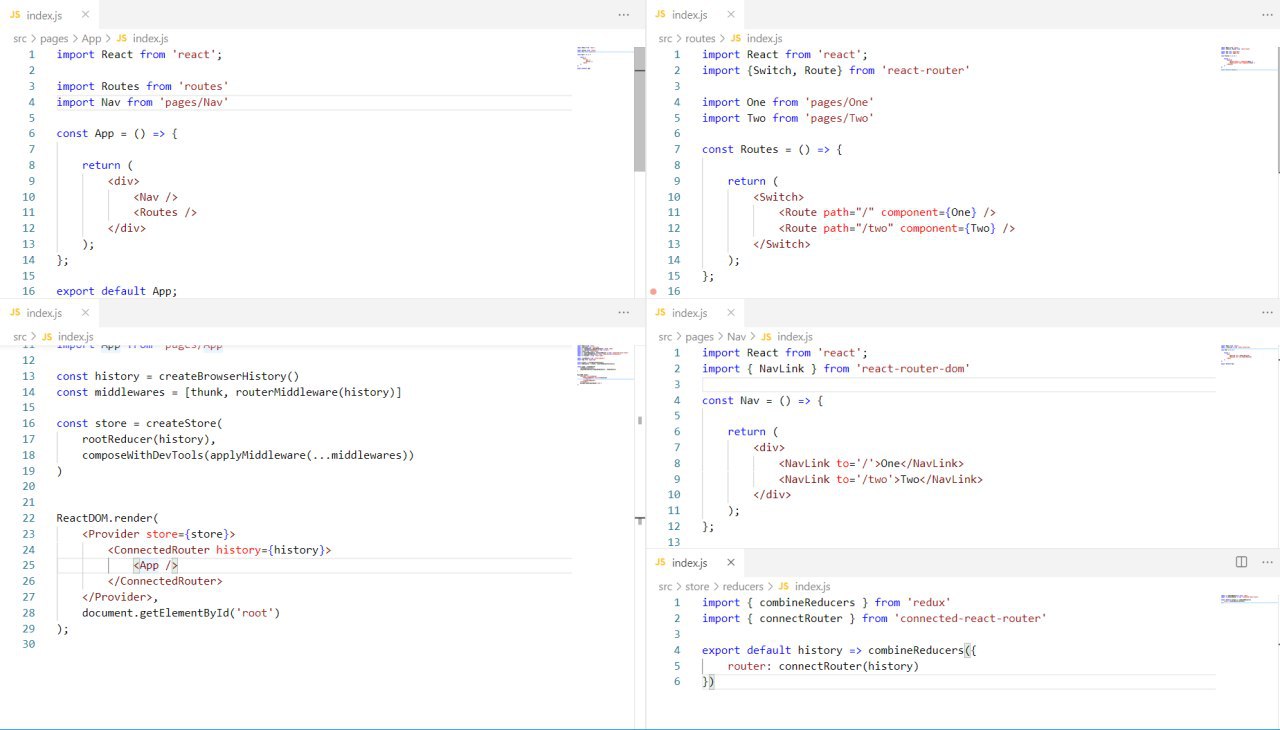This screenshot has width=1280, height=730.
Task: Open 'pages' breadcrumb in the pages/Nav editor
Action: point(699,337)
